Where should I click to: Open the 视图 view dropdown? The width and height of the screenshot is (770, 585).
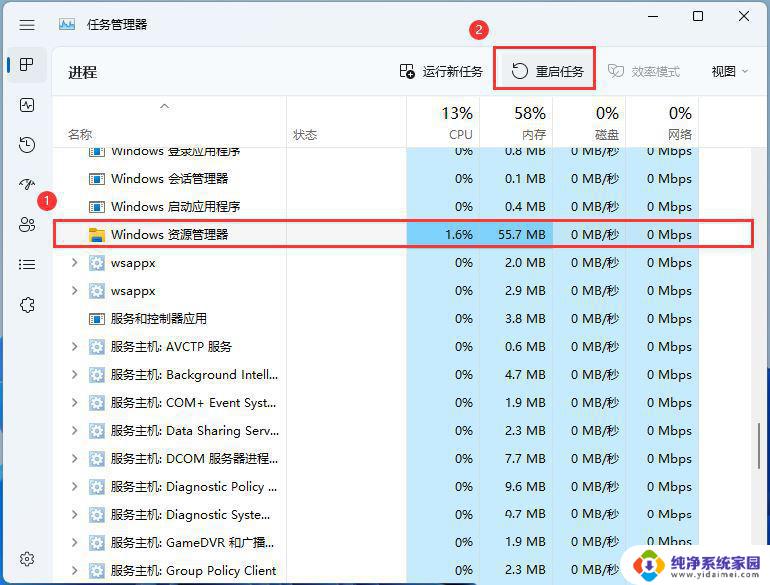(730, 72)
